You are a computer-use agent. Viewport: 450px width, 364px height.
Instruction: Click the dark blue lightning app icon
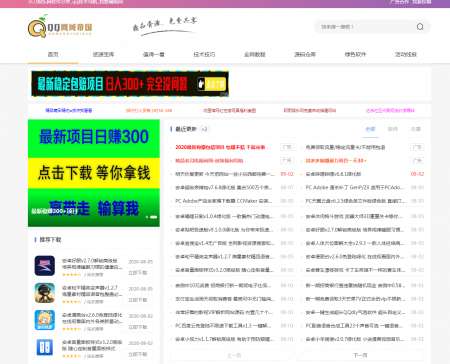[x=45, y=266]
